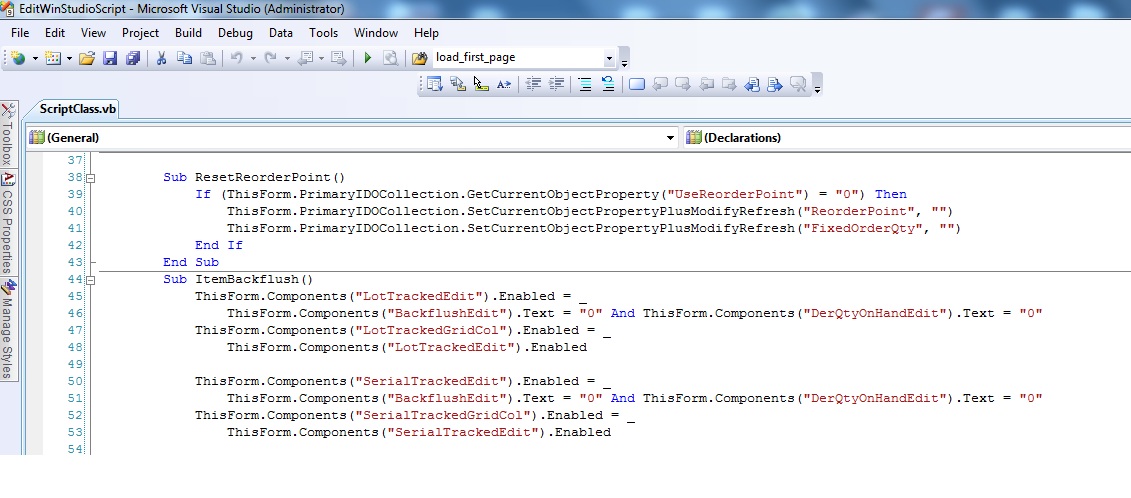
Task: Open the Add New Item dropdown arrow
Action: coord(69,58)
